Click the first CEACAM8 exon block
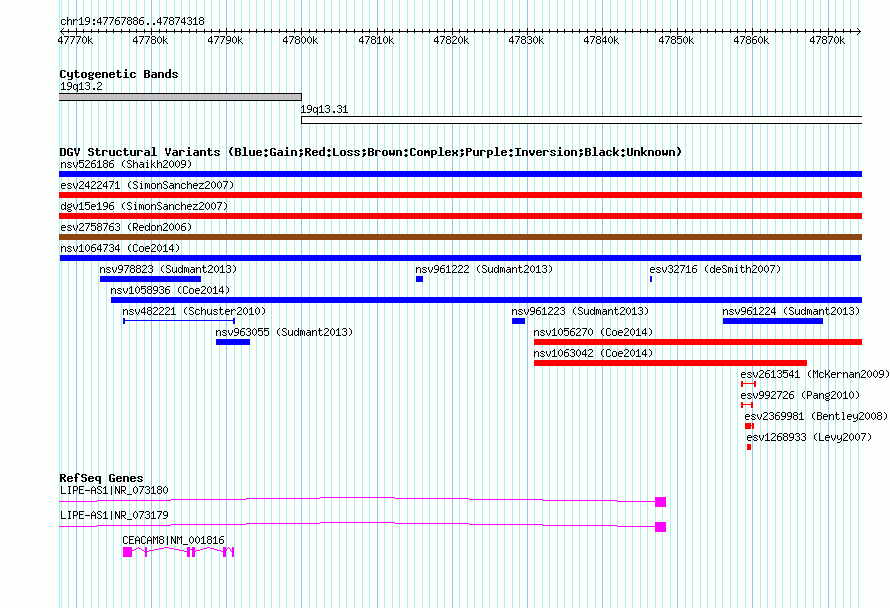Image resolution: width=890 pixels, height=608 pixels. tap(128, 552)
